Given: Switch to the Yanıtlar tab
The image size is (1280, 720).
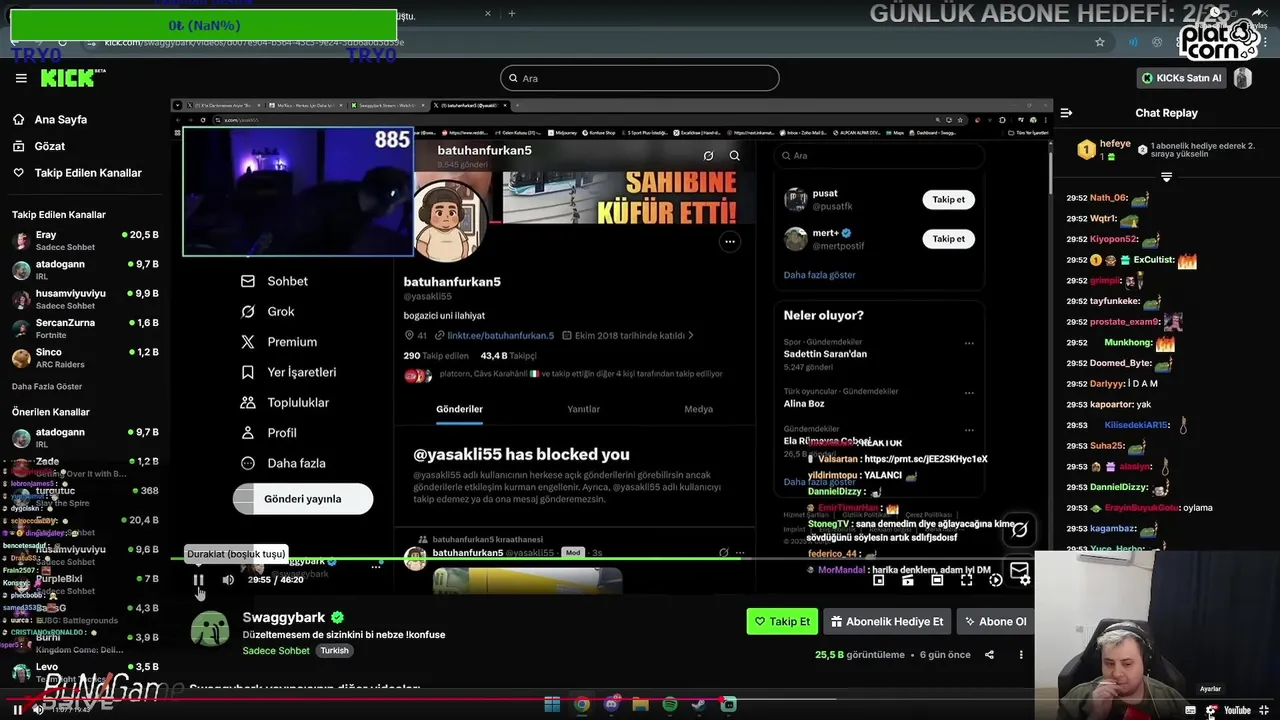Looking at the screenshot, I should [x=584, y=409].
